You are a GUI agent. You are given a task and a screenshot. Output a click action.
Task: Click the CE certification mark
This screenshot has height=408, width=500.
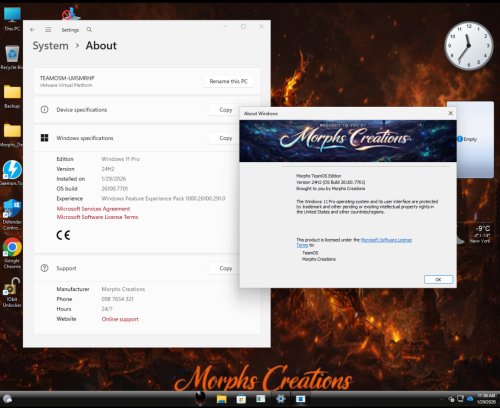pyautogui.click(x=63, y=235)
